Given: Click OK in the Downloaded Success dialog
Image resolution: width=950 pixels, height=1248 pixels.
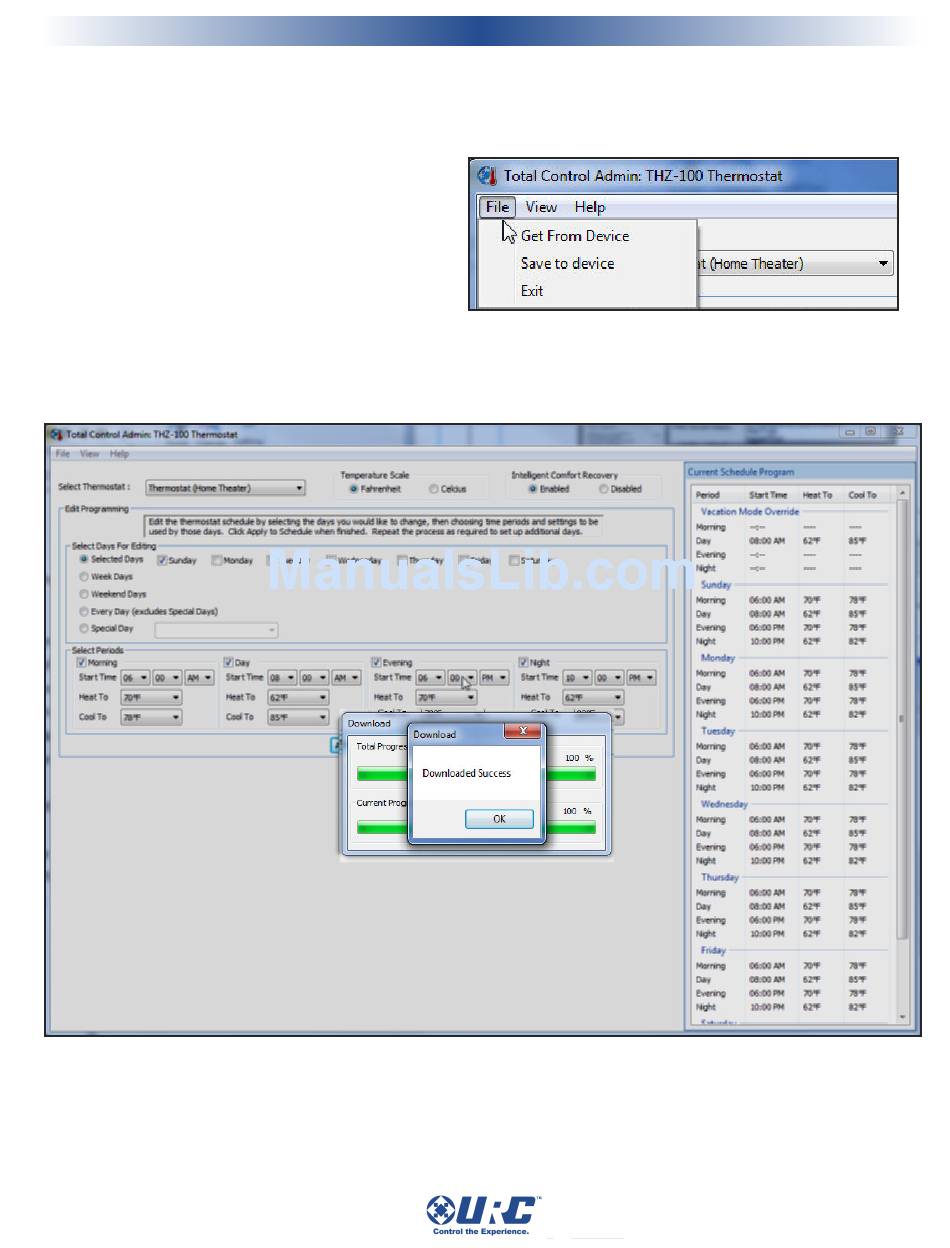Looking at the screenshot, I should pyautogui.click(x=499, y=819).
